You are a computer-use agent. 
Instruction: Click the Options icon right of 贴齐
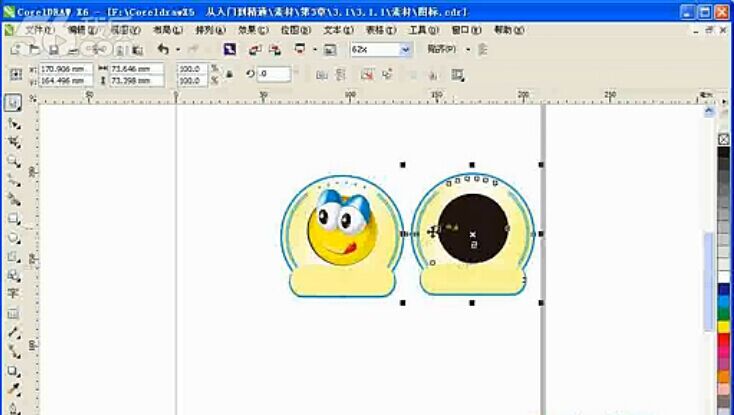(x=483, y=49)
